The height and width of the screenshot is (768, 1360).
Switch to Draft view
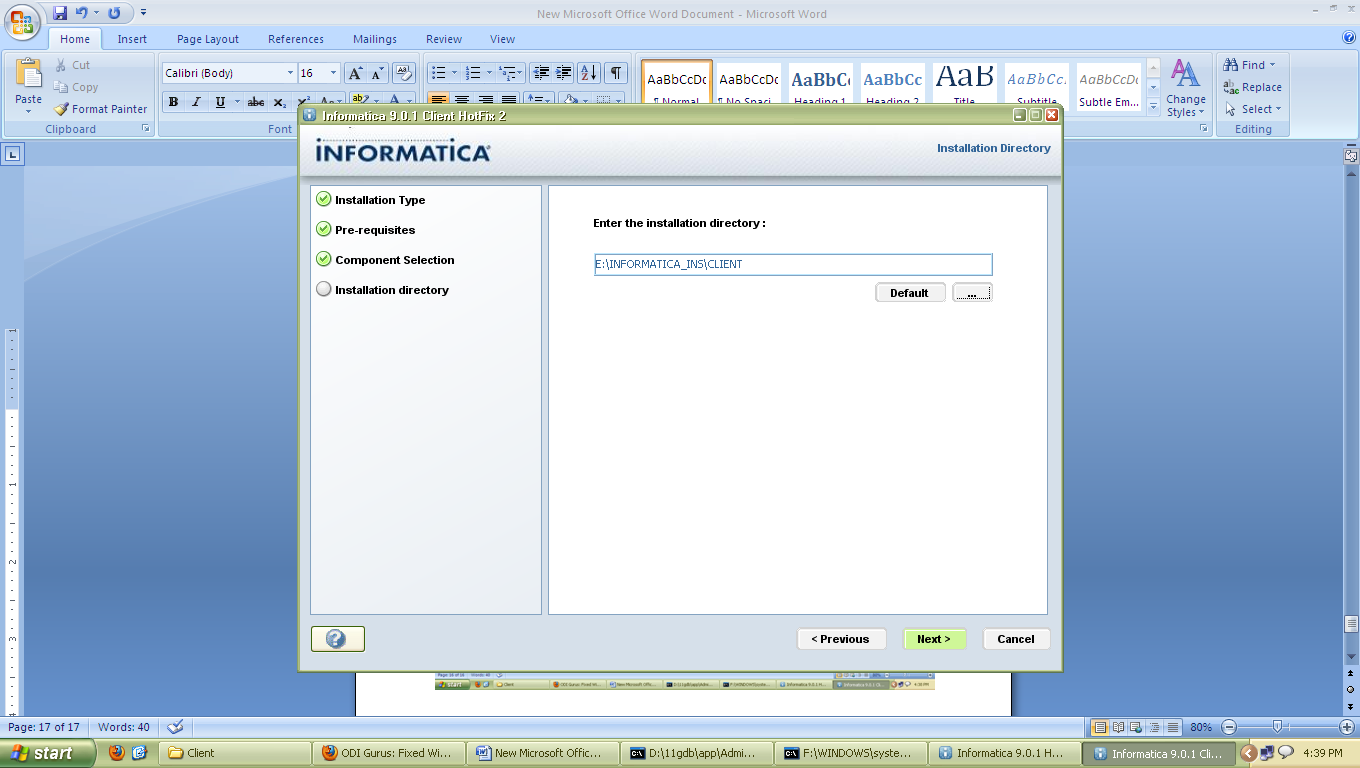(1173, 727)
